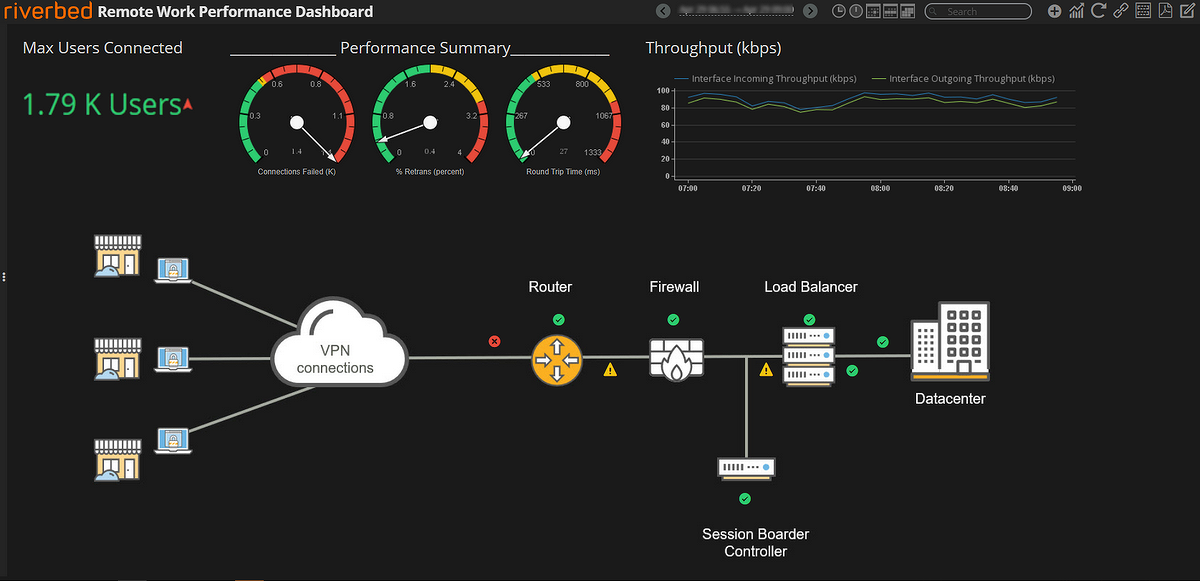Open the chart trend icon in toolbar
Viewport: 1200px width, 581px height.
tap(1076, 11)
